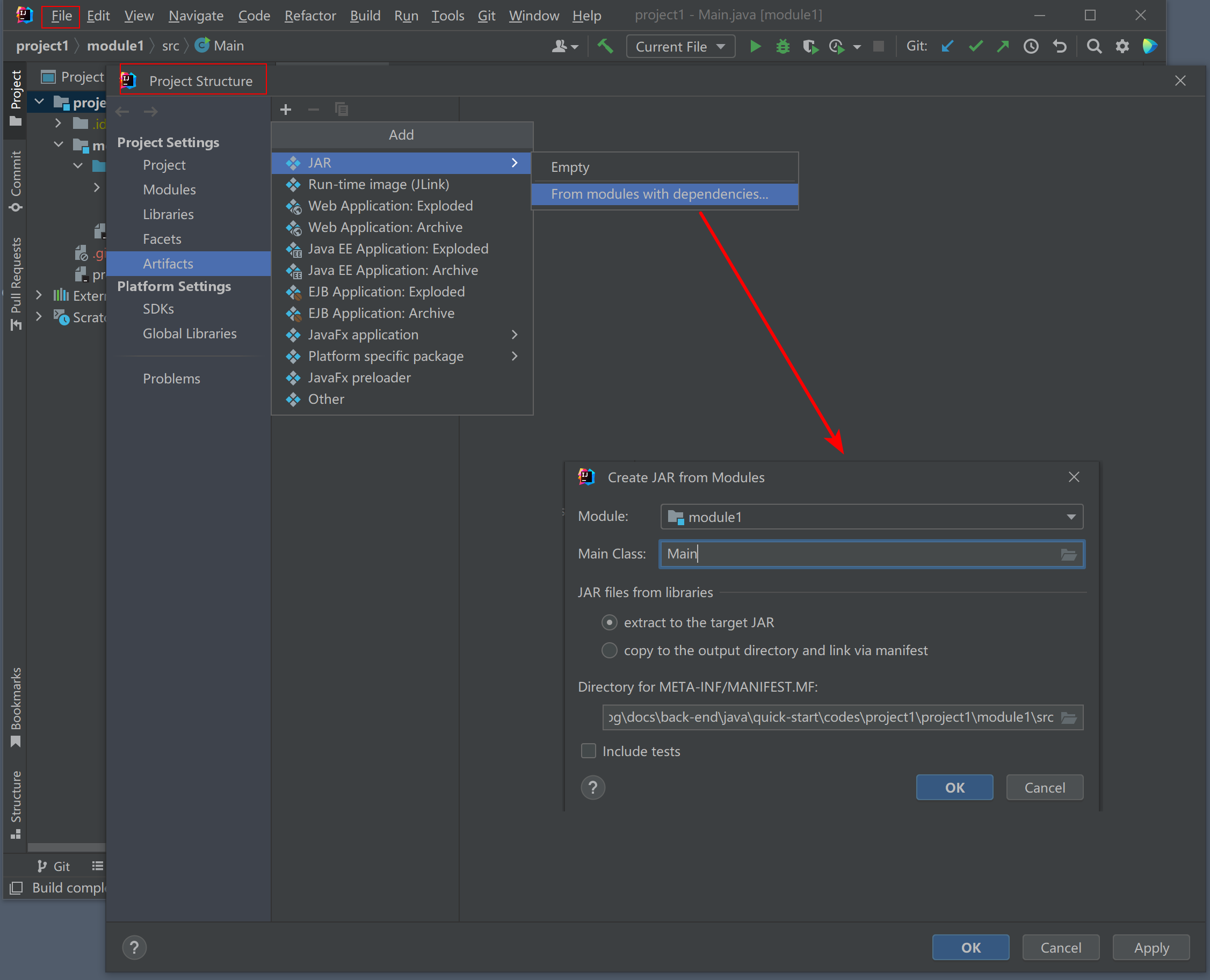This screenshot has width=1210, height=980.
Task: Open the Module dropdown showing module1
Action: tap(872, 517)
